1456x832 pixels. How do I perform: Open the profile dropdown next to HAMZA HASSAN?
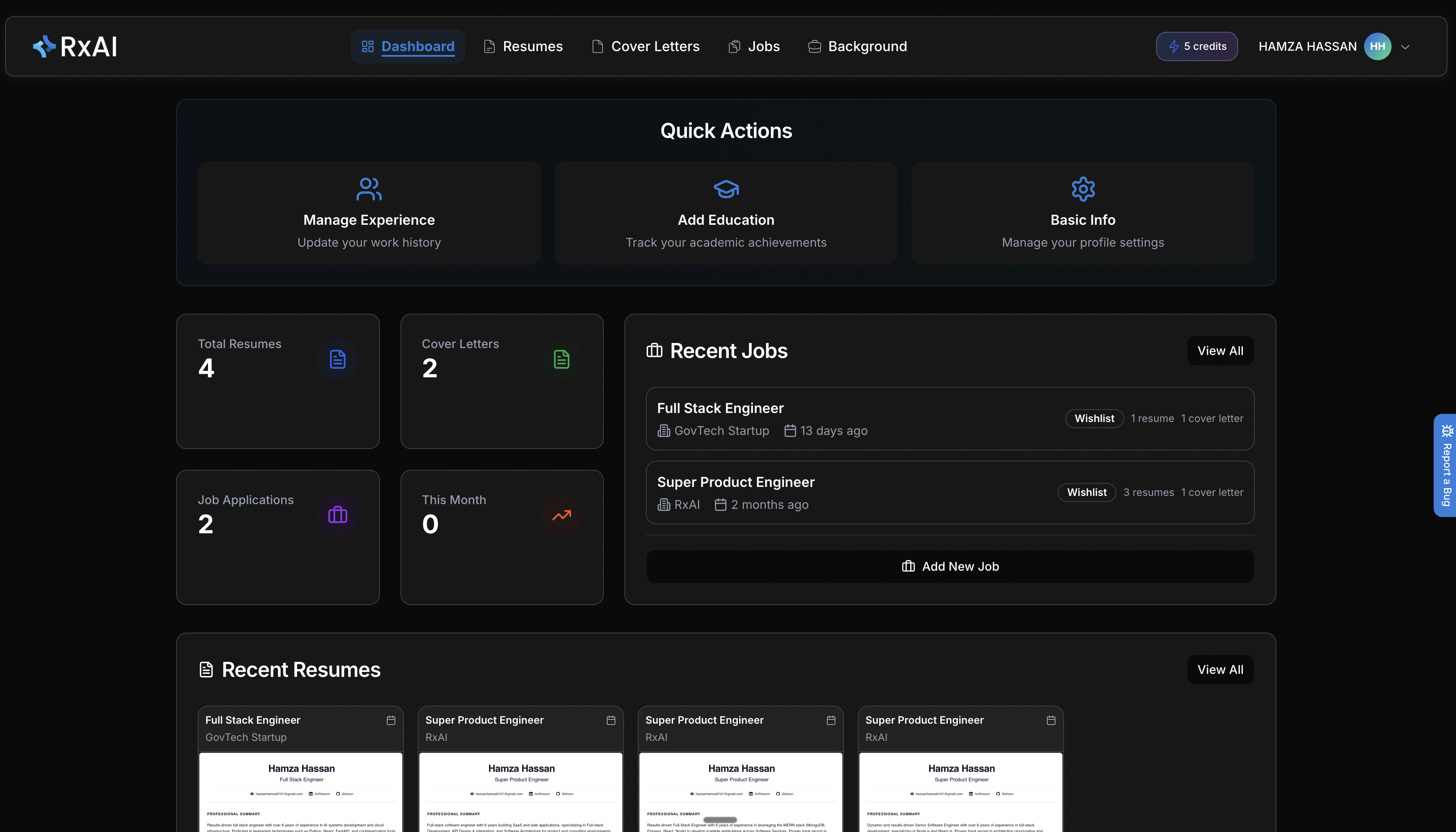1406,46
